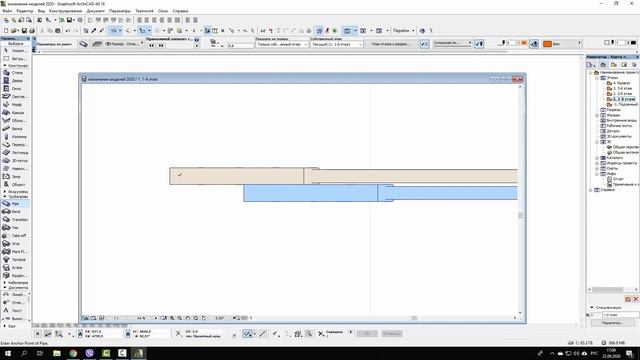Image resolution: width=640 pixels, height=360 pixels.
Task: Collapse the Конструирование toolbox group
Action: (x=5, y=66)
